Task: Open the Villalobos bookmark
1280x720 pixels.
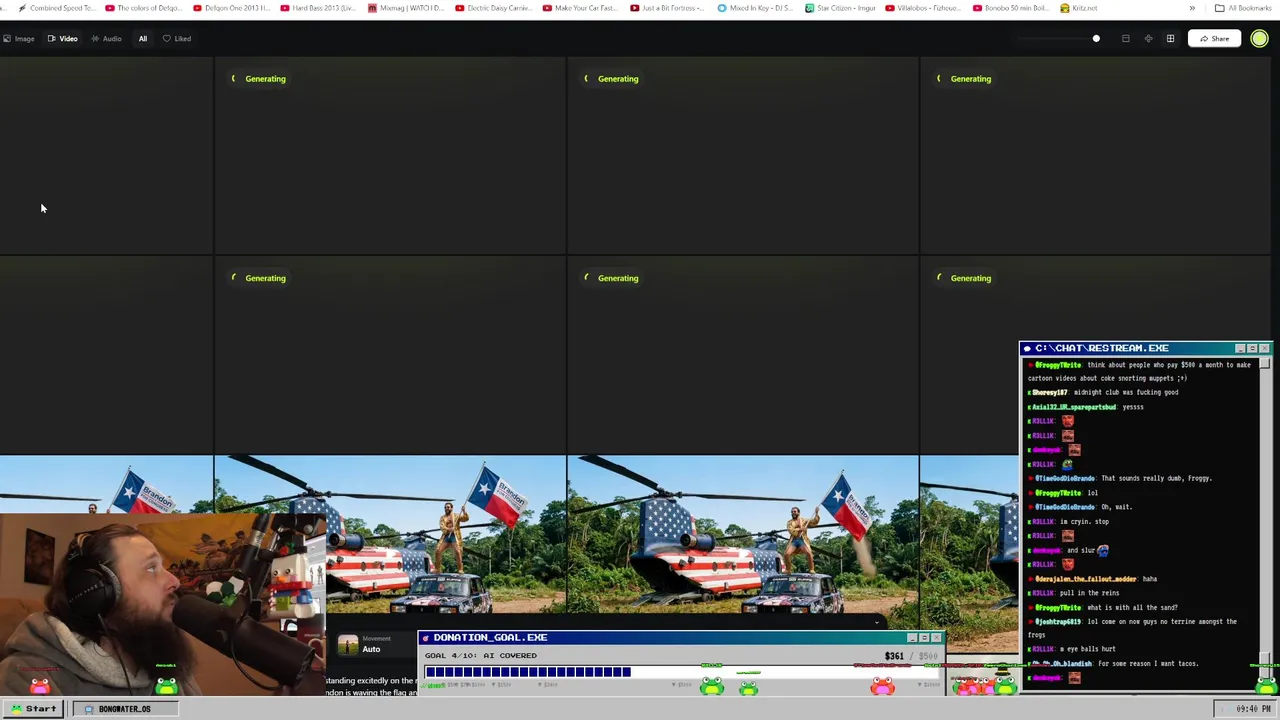Action: [923, 8]
